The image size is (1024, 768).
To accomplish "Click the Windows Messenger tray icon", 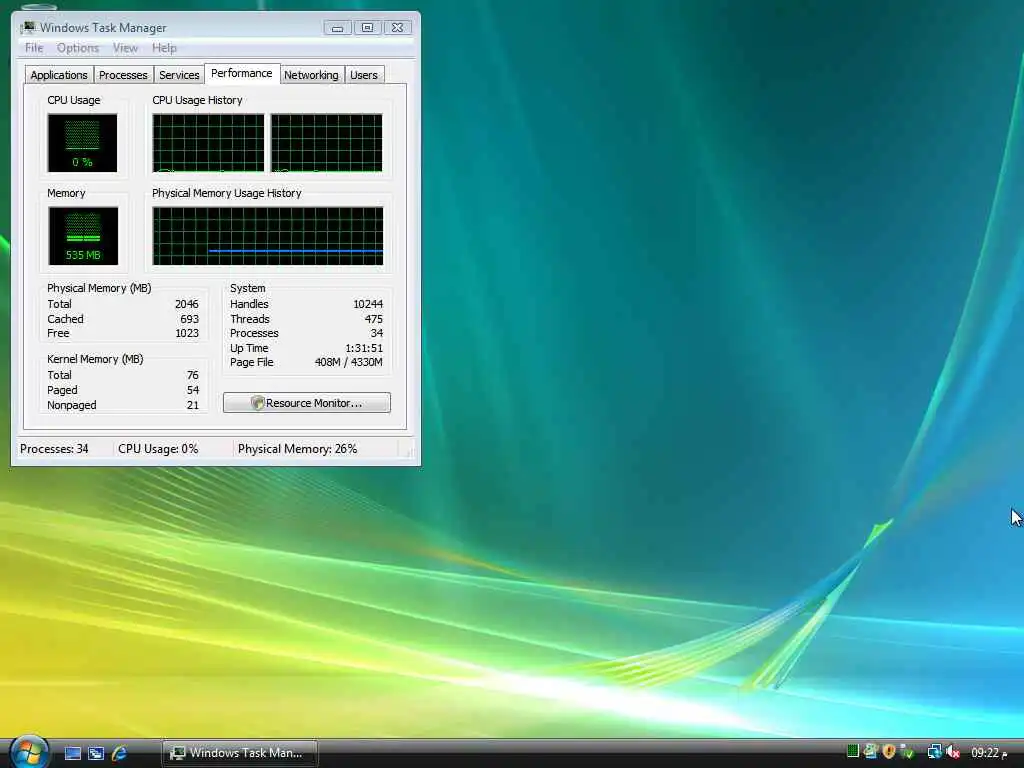I will point(870,752).
